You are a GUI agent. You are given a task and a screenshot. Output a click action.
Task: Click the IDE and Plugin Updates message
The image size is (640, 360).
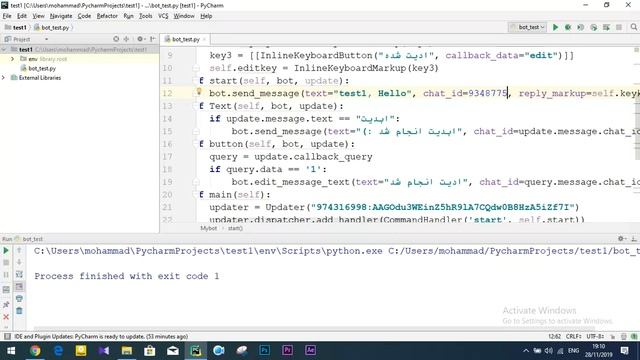(101, 337)
